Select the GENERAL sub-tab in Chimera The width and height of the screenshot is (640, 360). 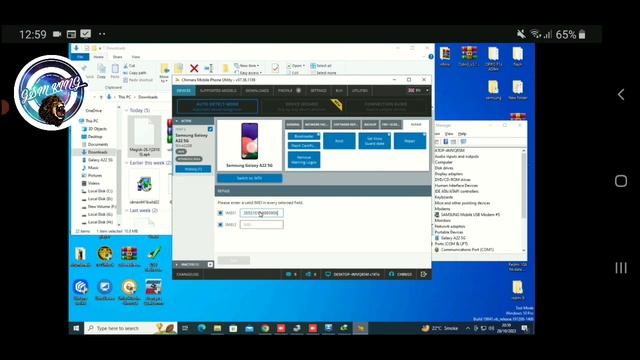coord(293,124)
